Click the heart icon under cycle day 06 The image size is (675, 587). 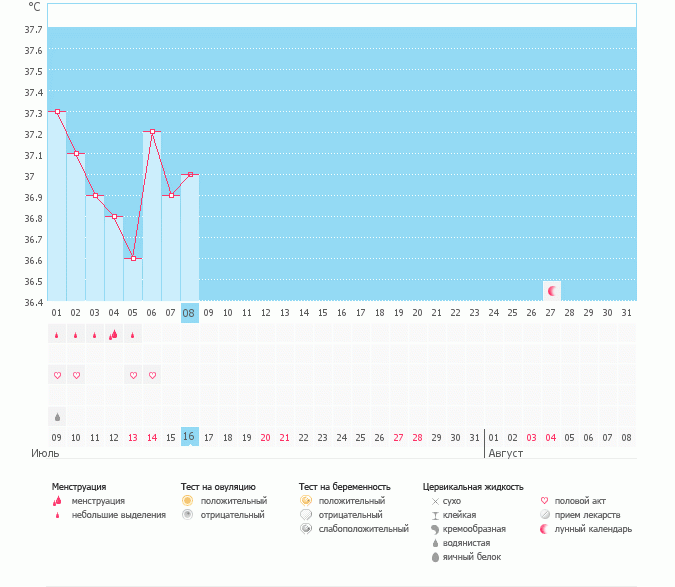coord(152,375)
